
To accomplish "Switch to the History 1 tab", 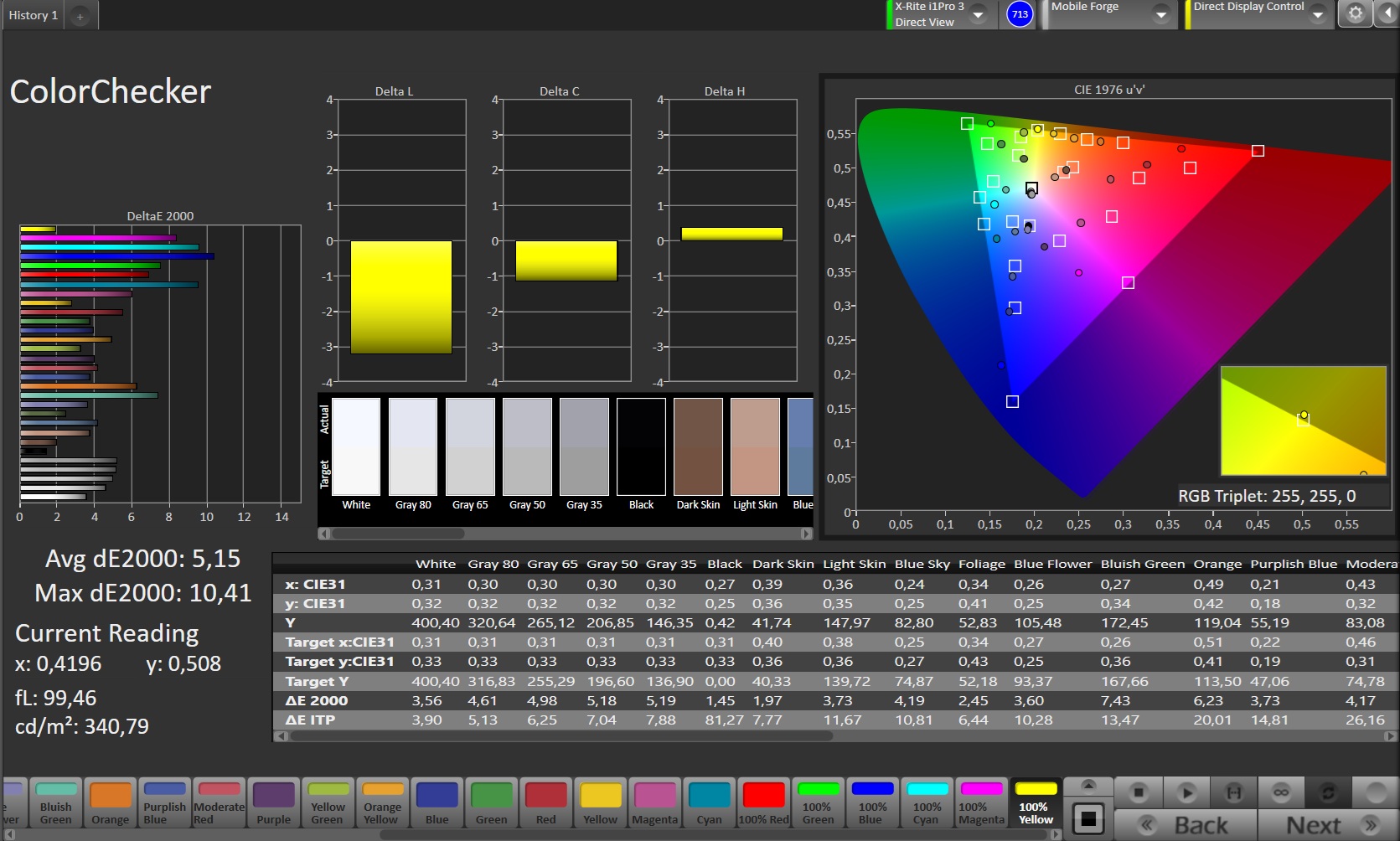I will [34, 15].
